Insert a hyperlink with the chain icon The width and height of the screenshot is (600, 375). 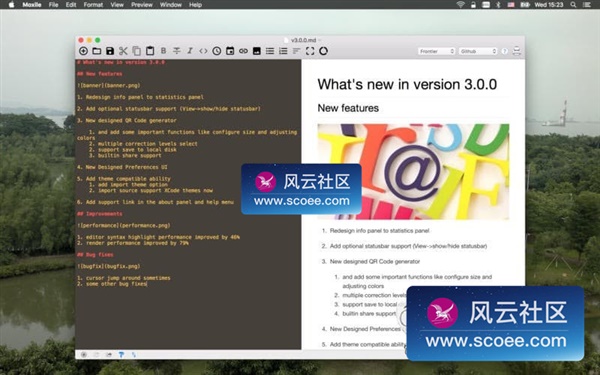click(x=243, y=51)
